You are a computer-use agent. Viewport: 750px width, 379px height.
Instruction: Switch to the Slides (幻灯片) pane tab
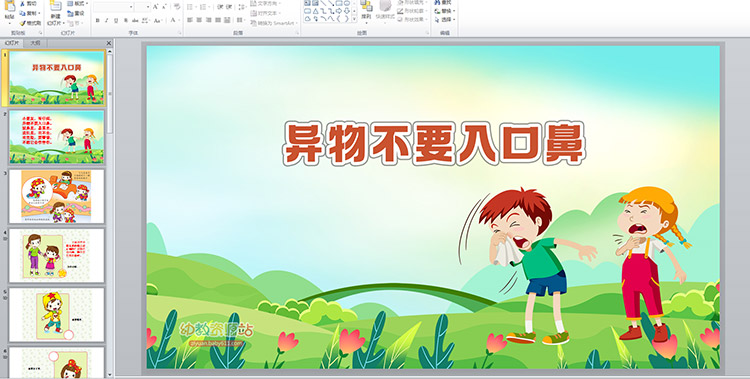click(12, 43)
